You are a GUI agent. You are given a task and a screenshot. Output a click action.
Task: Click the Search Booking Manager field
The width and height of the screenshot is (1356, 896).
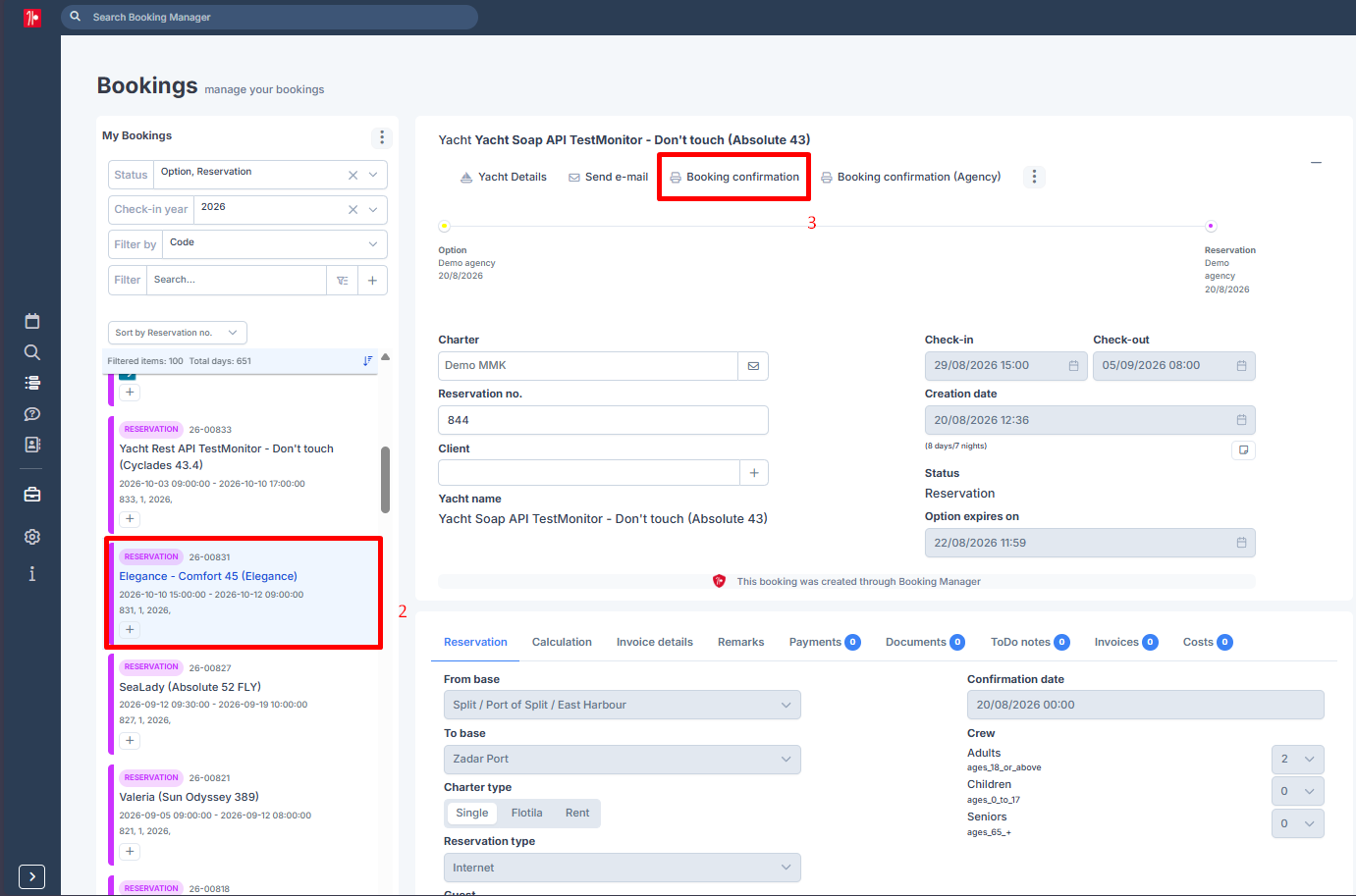270,17
